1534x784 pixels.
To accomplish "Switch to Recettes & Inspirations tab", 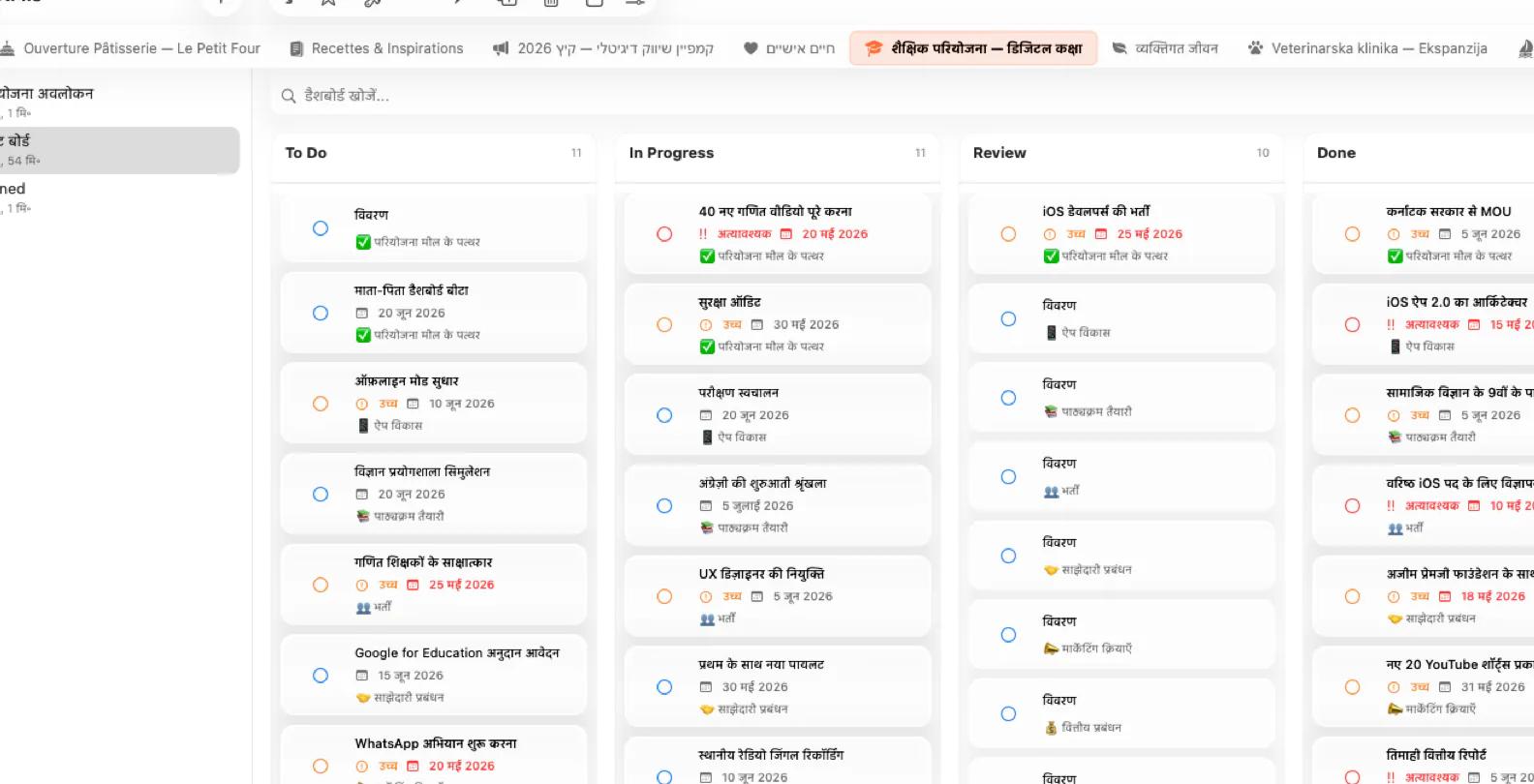I will 377,48.
